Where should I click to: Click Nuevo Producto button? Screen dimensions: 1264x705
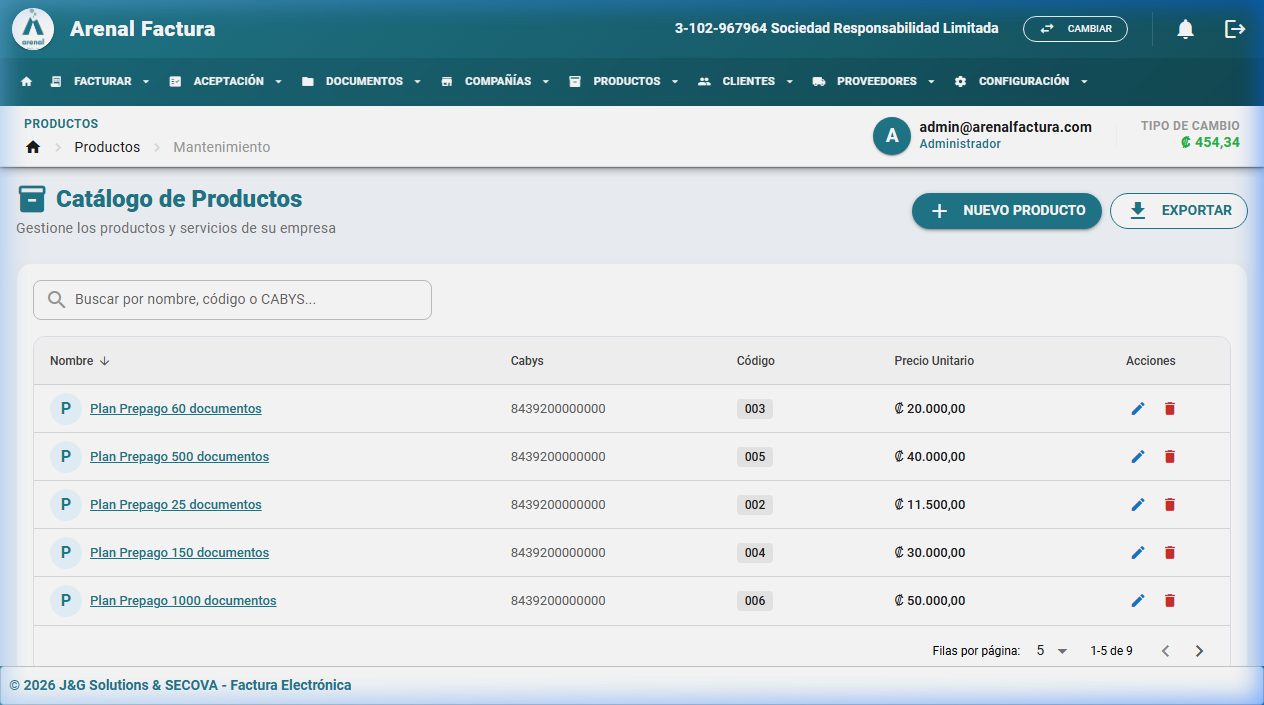tap(1007, 211)
